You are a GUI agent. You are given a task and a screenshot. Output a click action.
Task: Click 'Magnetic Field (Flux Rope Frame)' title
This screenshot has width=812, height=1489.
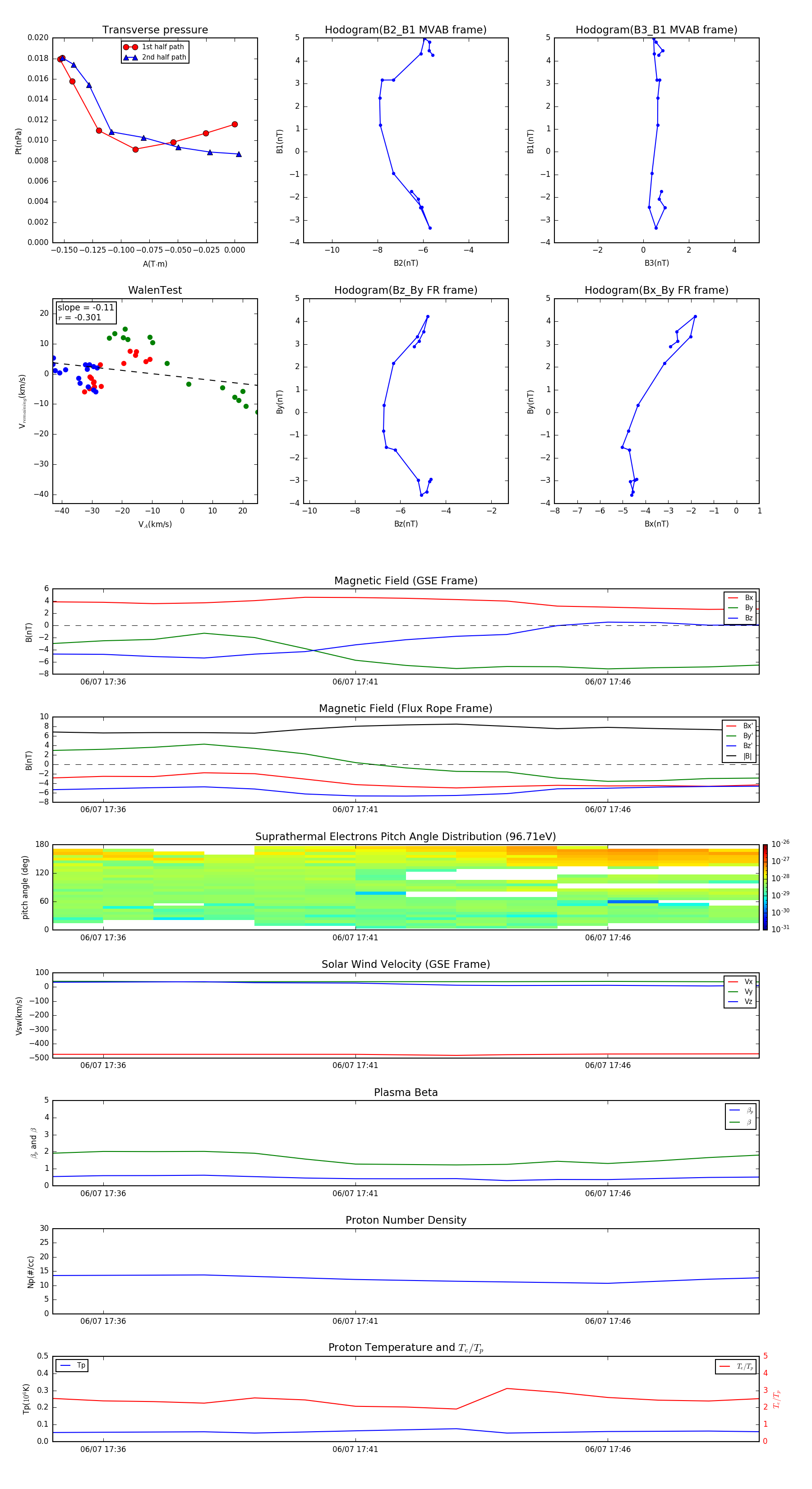pos(406,709)
